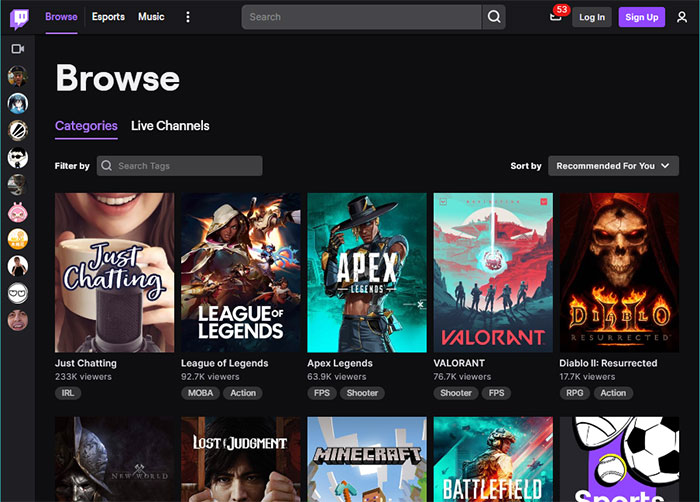700x502 pixels.
Task: Click the 92.7K viewers text
Action: pyautogui.click(x=210, y=377)
